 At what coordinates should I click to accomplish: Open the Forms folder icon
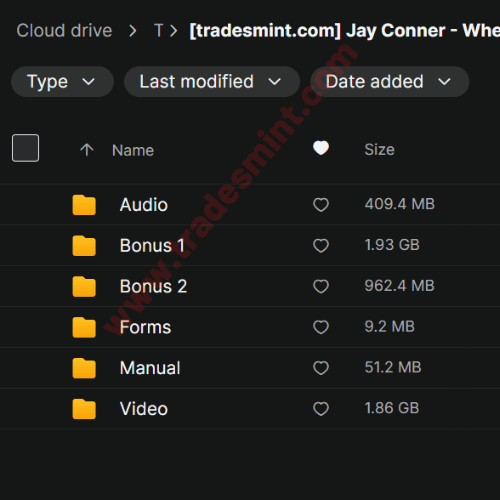[84, 327]
